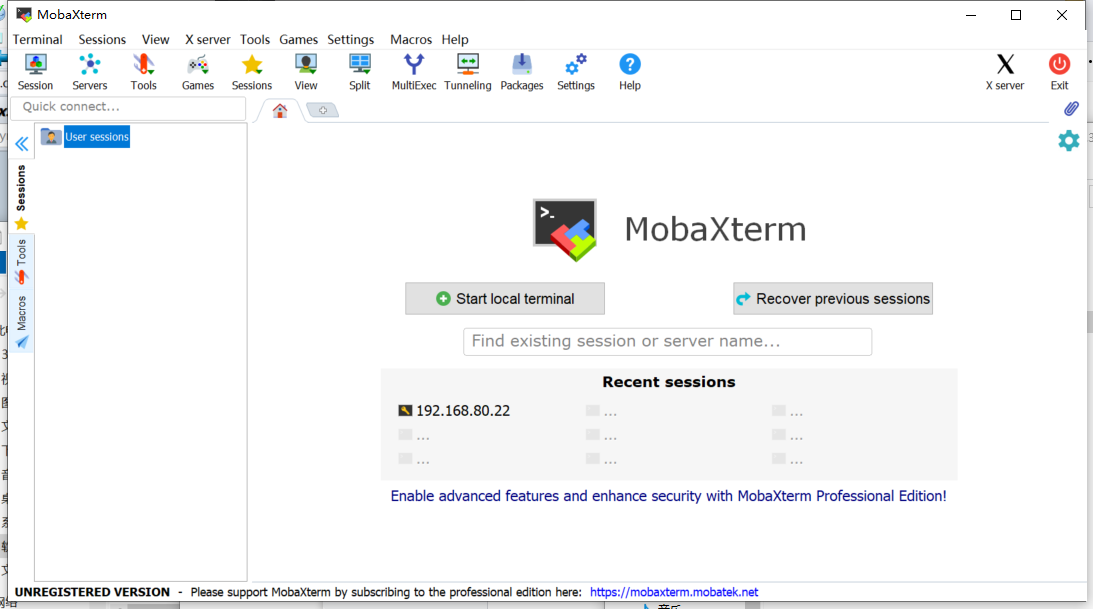Viewport: 1093px width, 609px height.
Task: Launch the Games toolbar icon
Action: click(198, 72)
